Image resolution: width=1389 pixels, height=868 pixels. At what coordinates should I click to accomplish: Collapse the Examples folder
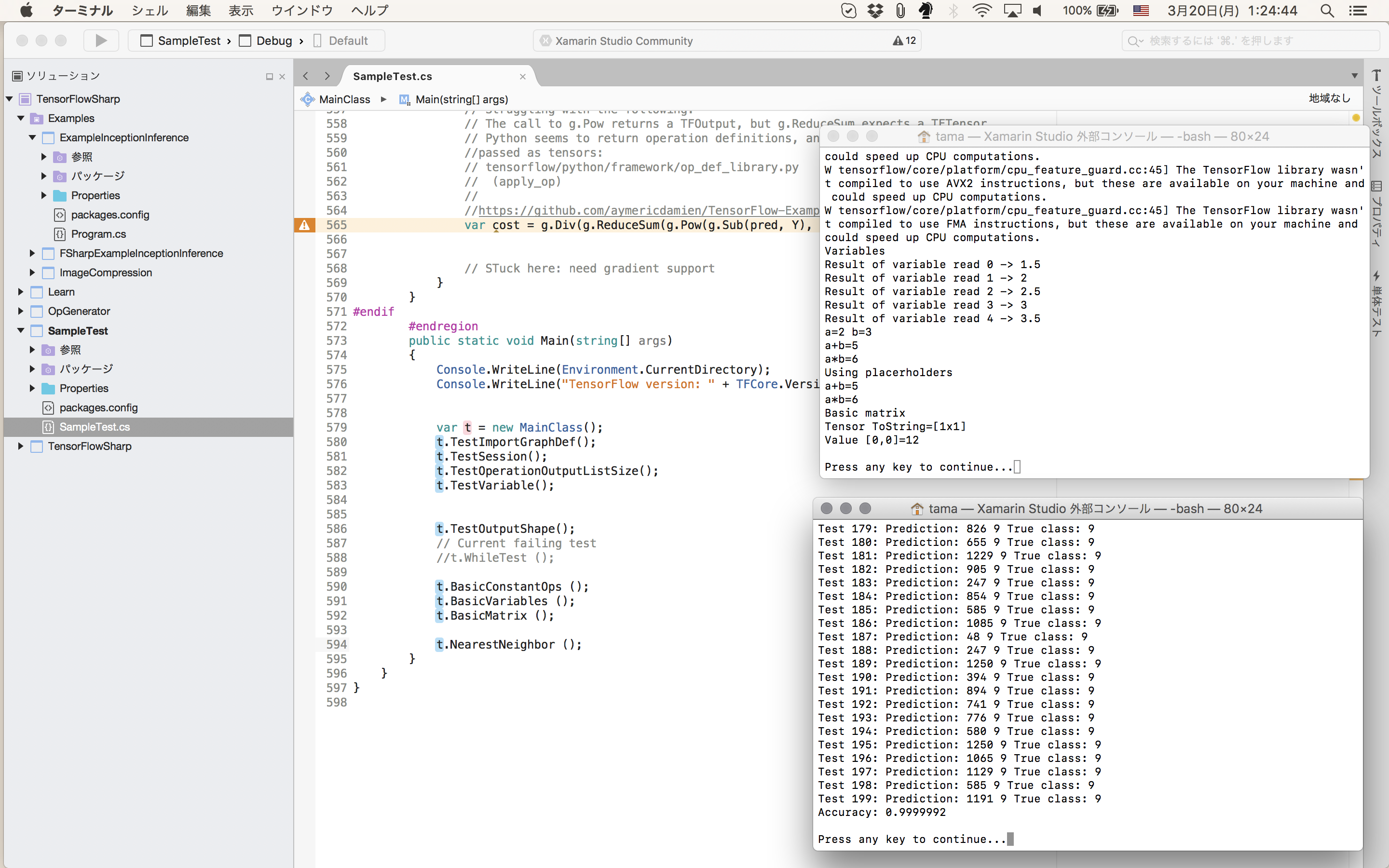click(21, 118)
